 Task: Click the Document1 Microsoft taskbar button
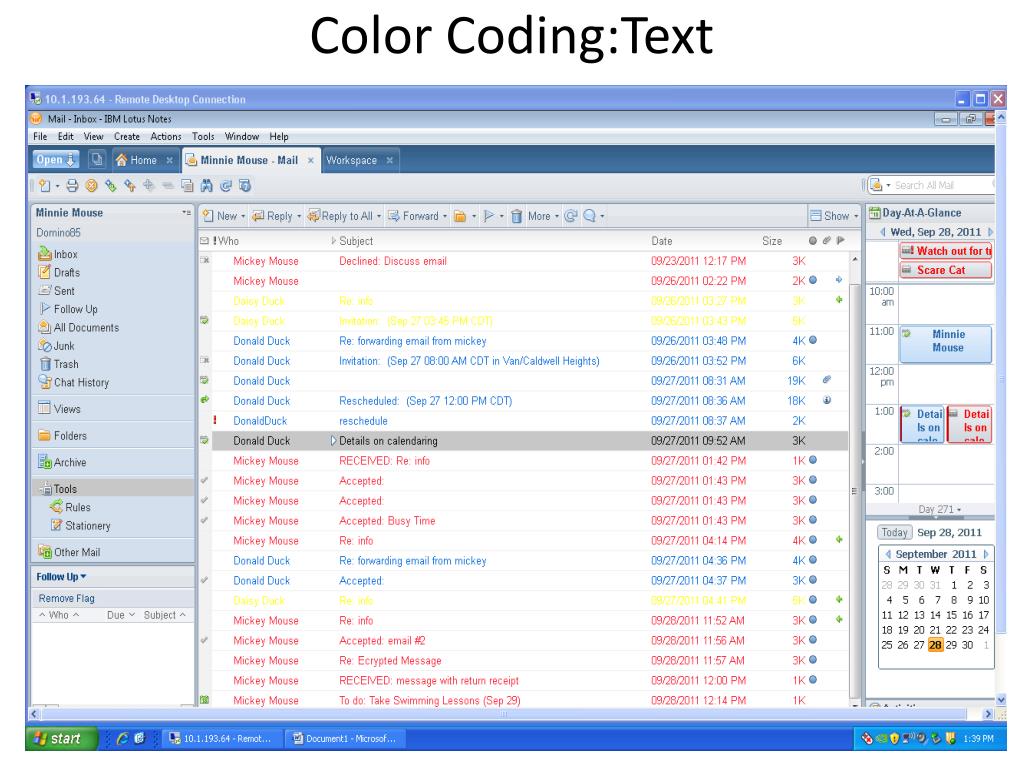pos(345,739)
